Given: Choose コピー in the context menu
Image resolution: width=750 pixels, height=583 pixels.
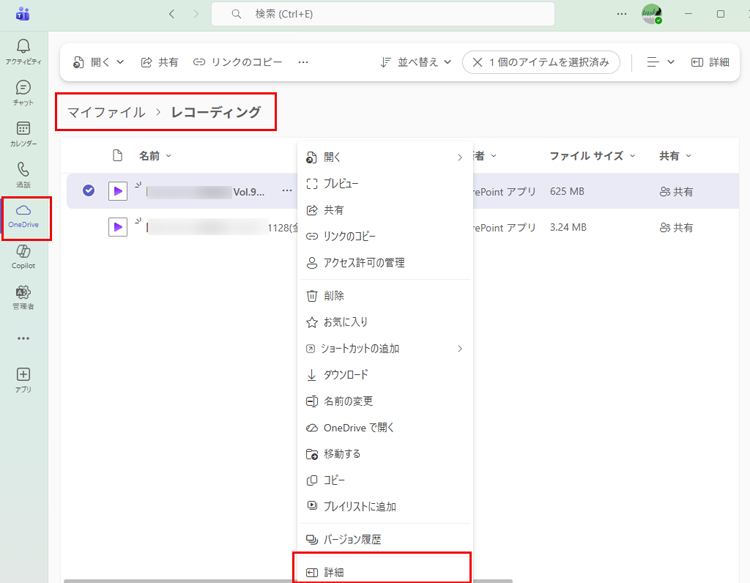Looking at the screenshot, I should 385,480.
